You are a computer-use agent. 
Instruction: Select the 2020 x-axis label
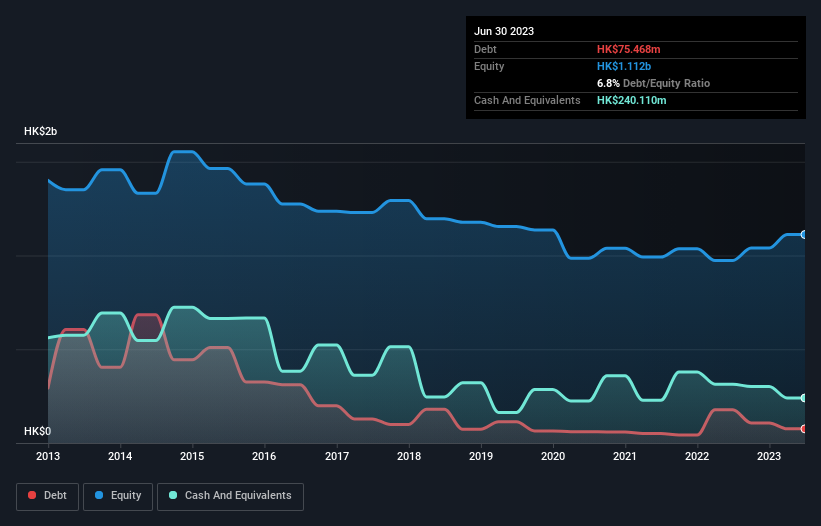553,456
